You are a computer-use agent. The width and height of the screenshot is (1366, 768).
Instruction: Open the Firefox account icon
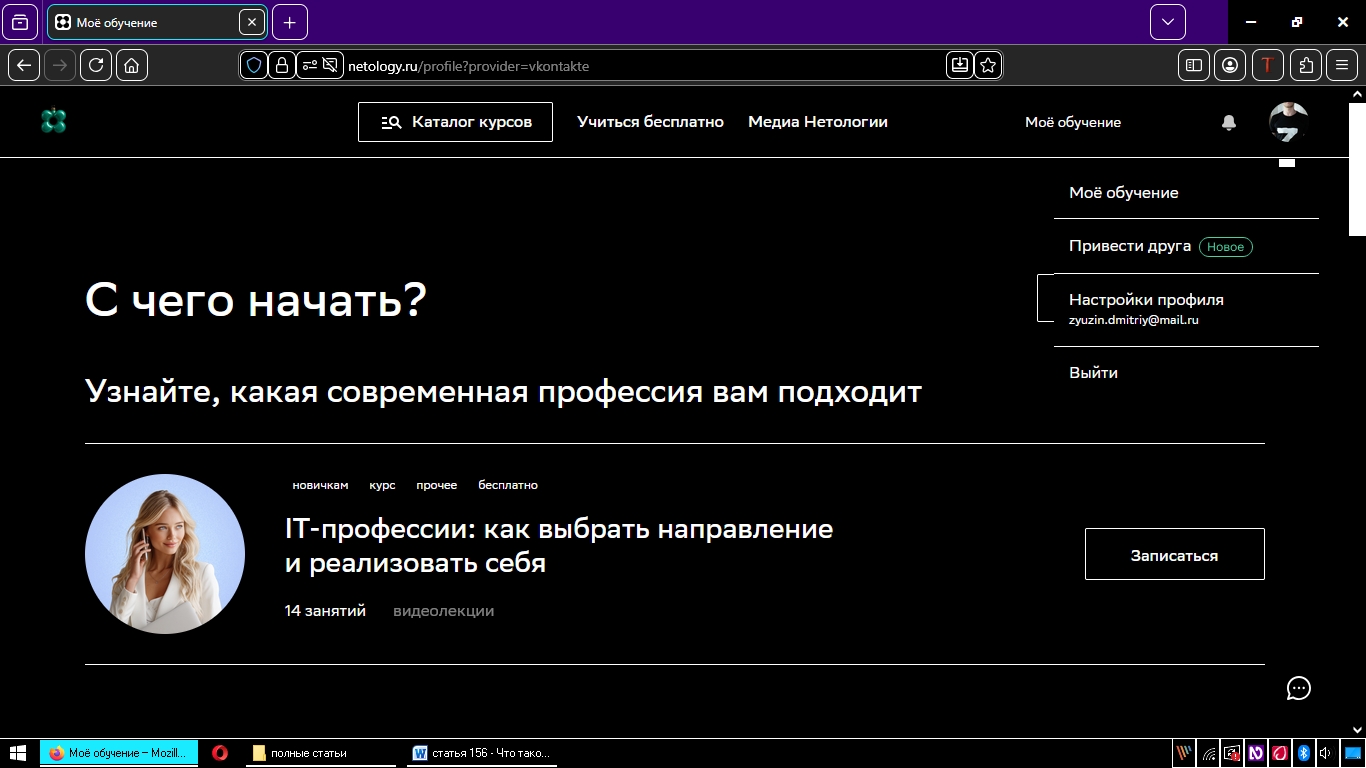1229,65
